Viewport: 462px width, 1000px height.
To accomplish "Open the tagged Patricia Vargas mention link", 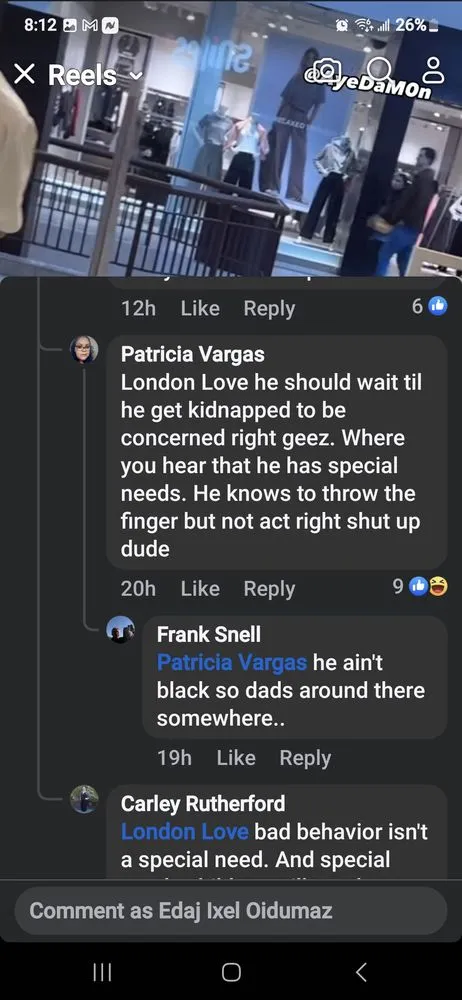I will (x=232, y=663).
